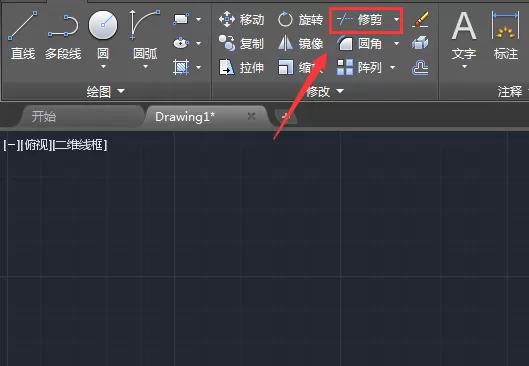529x366 pixels.
Task: Select the Dimension (标注) tool
Action: tap(505, 35)
